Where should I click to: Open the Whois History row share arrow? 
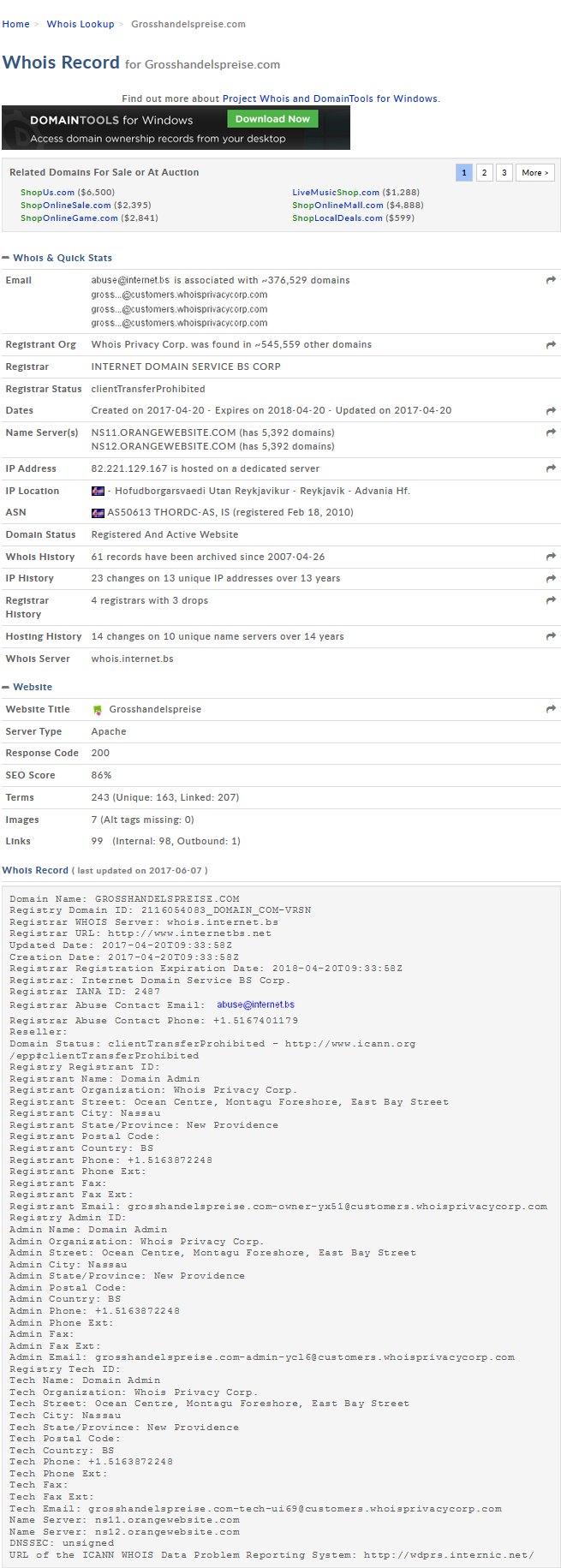[551, 557]
